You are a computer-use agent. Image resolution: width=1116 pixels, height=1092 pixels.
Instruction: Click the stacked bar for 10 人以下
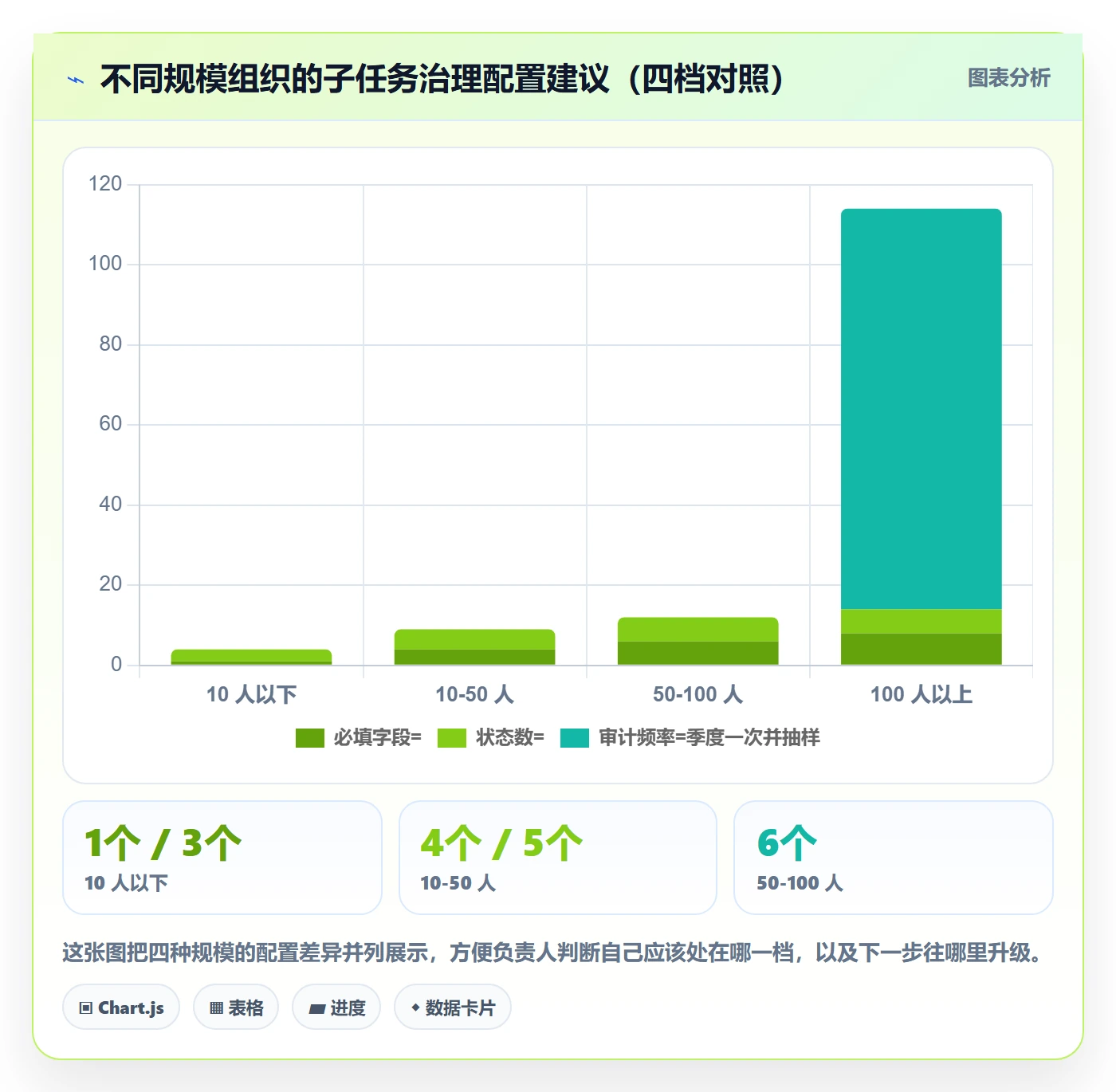pos(252,657)
